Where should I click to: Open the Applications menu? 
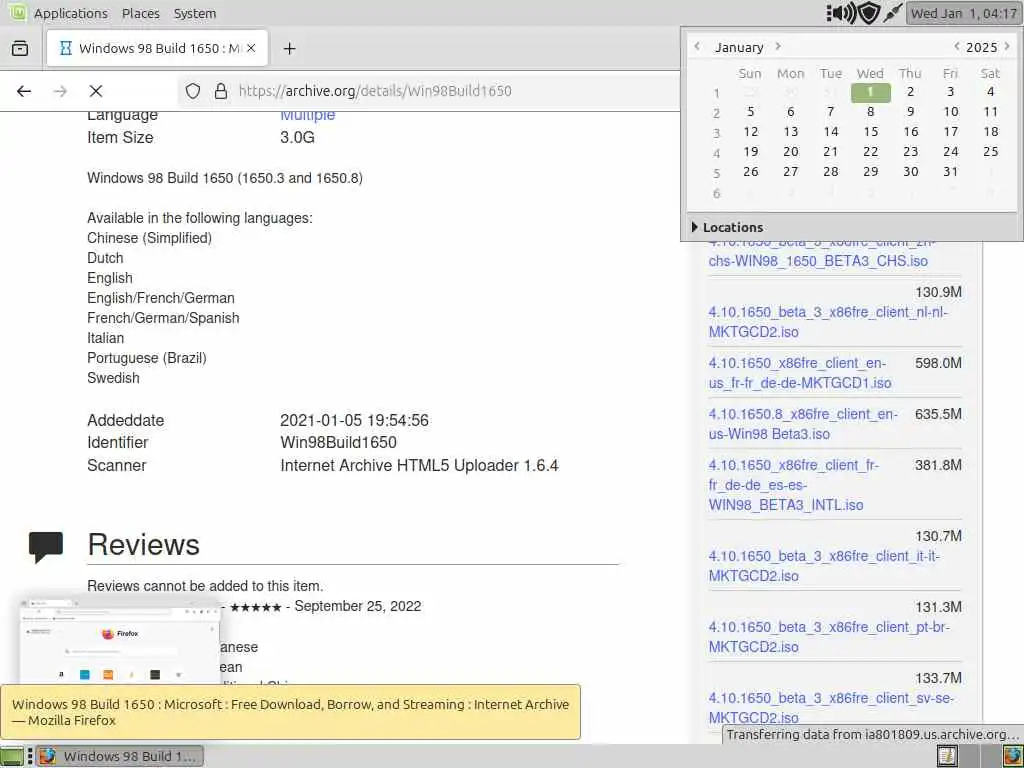tap(71, 13)
